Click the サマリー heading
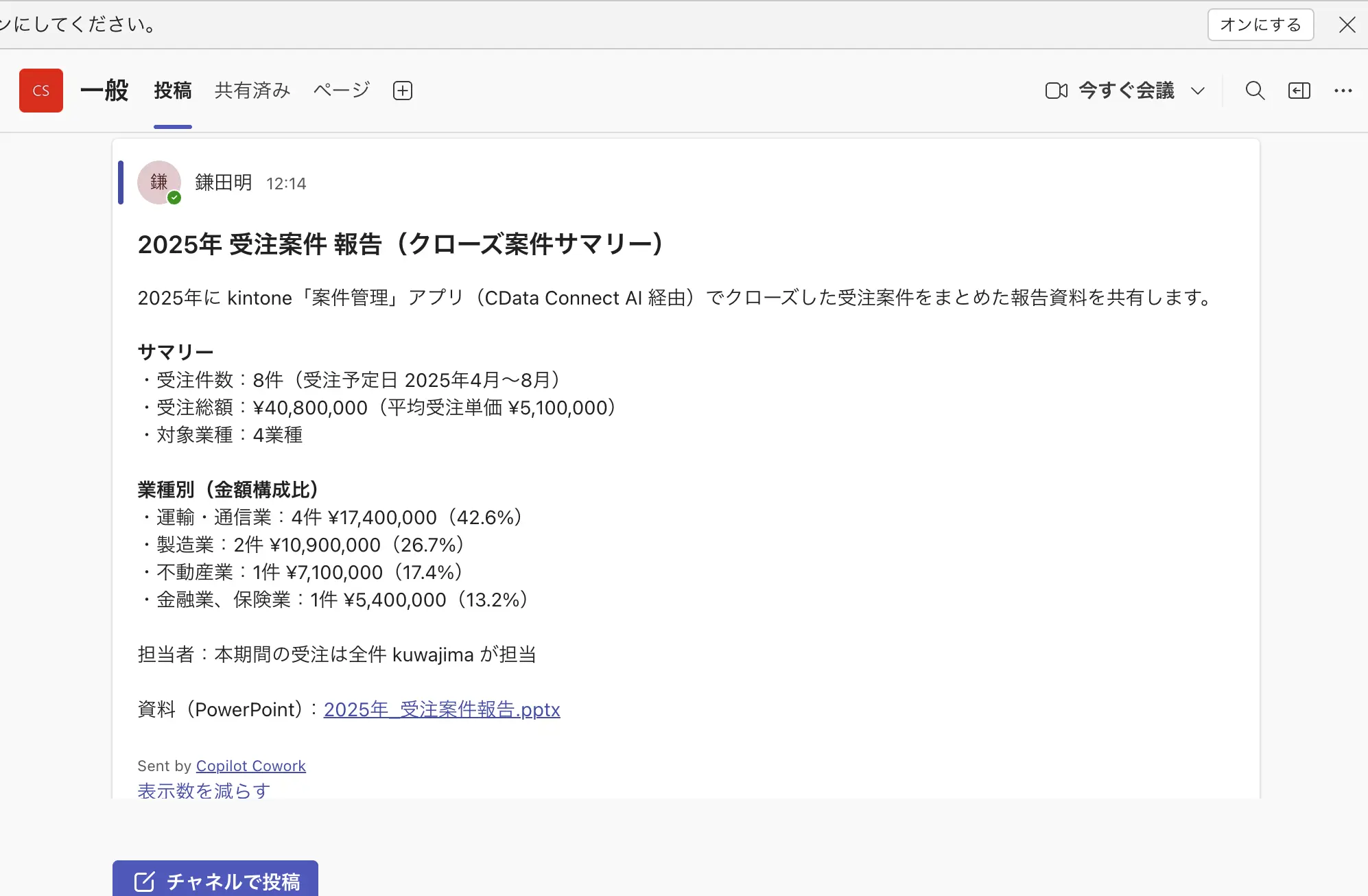Viewport: 1368px width, 896px height. coord(176,352)
